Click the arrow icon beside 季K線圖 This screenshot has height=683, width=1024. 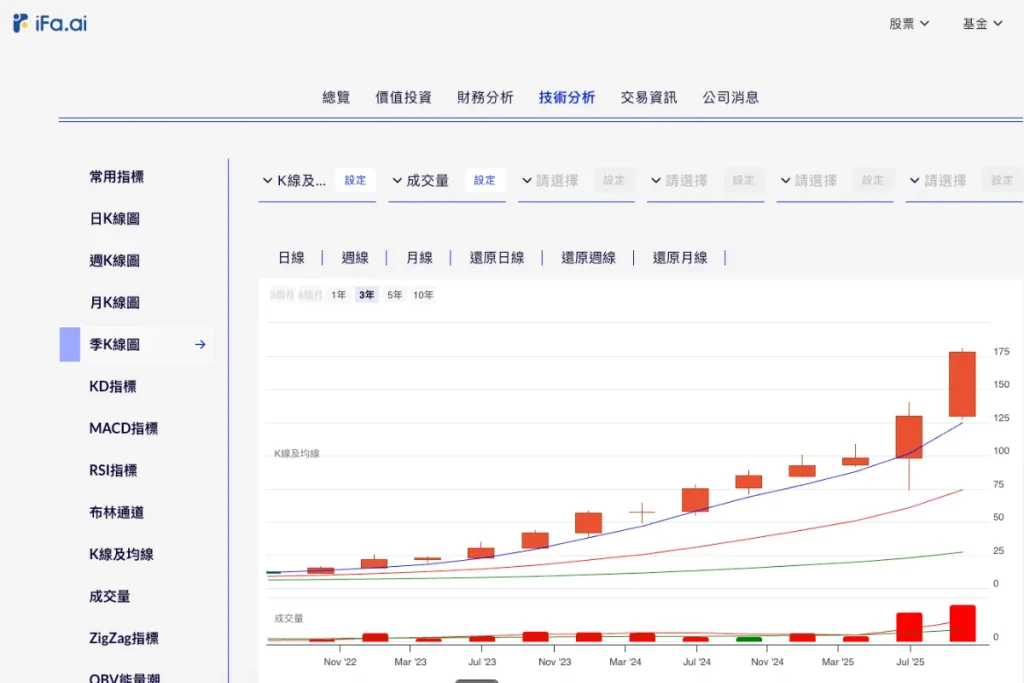200,344
